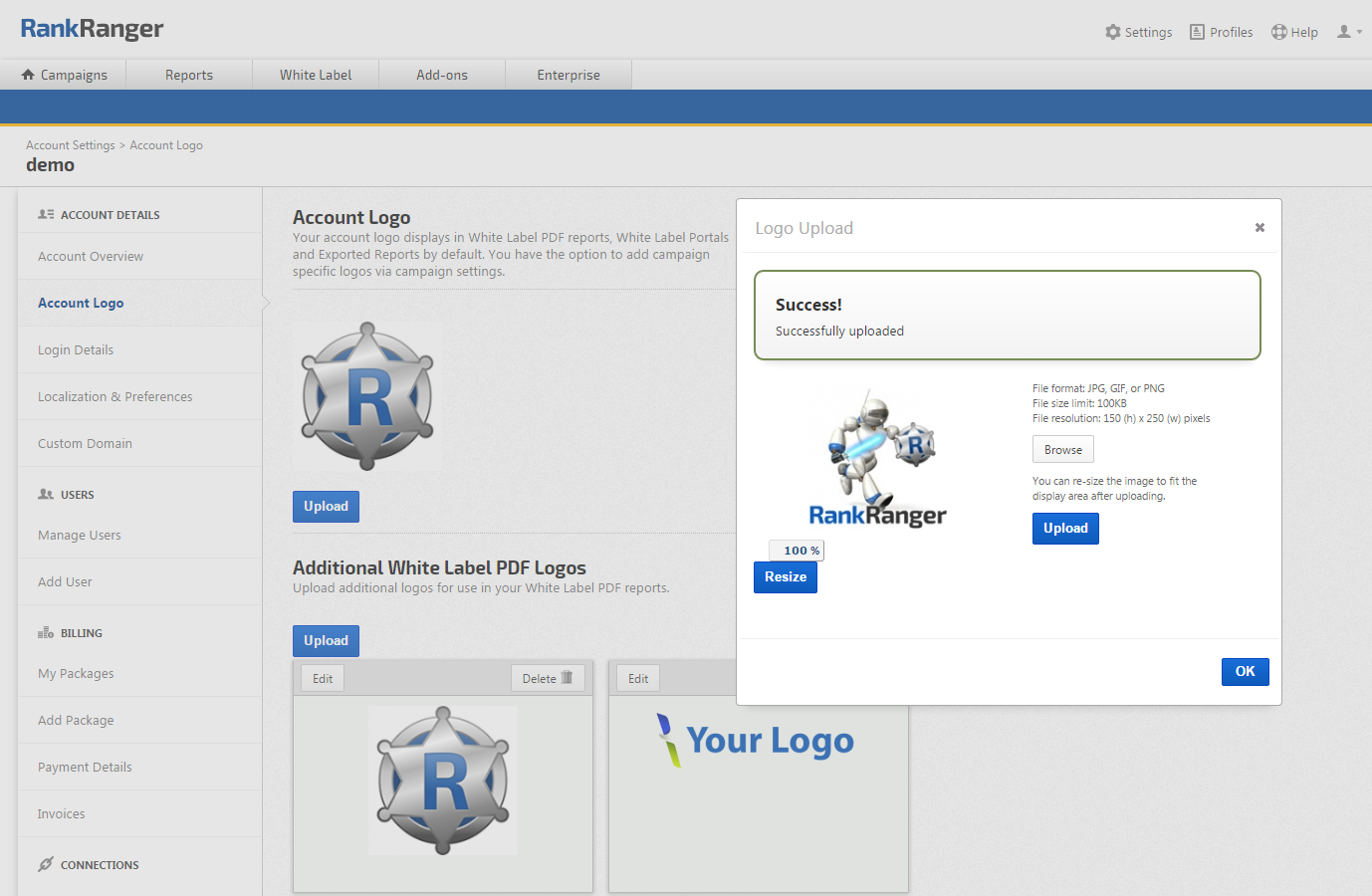Image resolution: width=1372 pixels, height=896 pixels.
Task: Delete the first white label PDF logo
Action: click(x=548, y=678)
